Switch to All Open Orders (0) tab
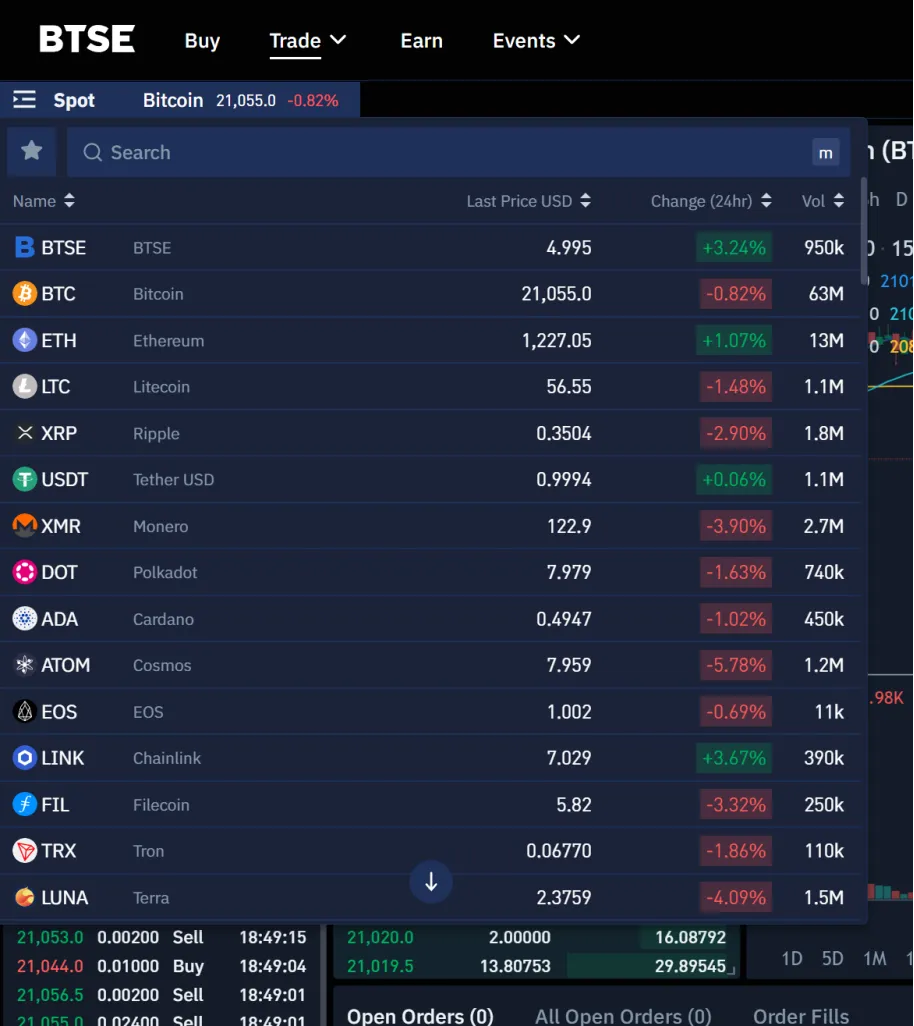Image resolution: width=914 pixels, height=1026 pixels. click(623, 1016)
